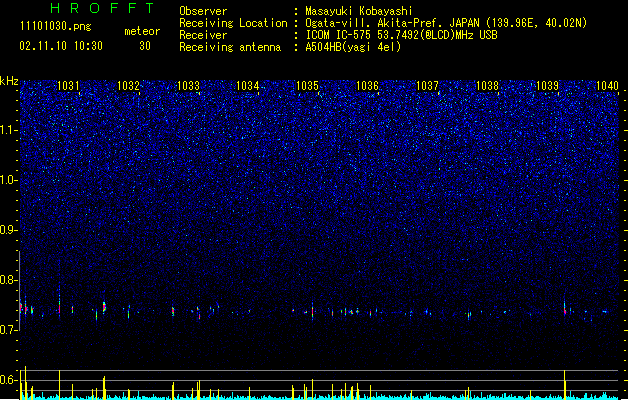Click time marker 1036
This screenshot has width=629, height=400.
pyautogui.click(x=367, y=86)
